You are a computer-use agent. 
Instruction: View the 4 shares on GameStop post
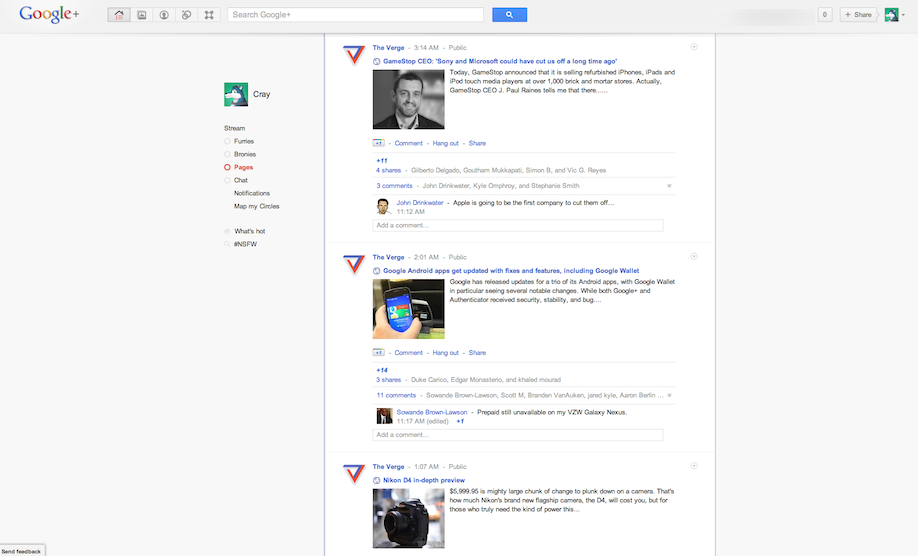point(388,170)
